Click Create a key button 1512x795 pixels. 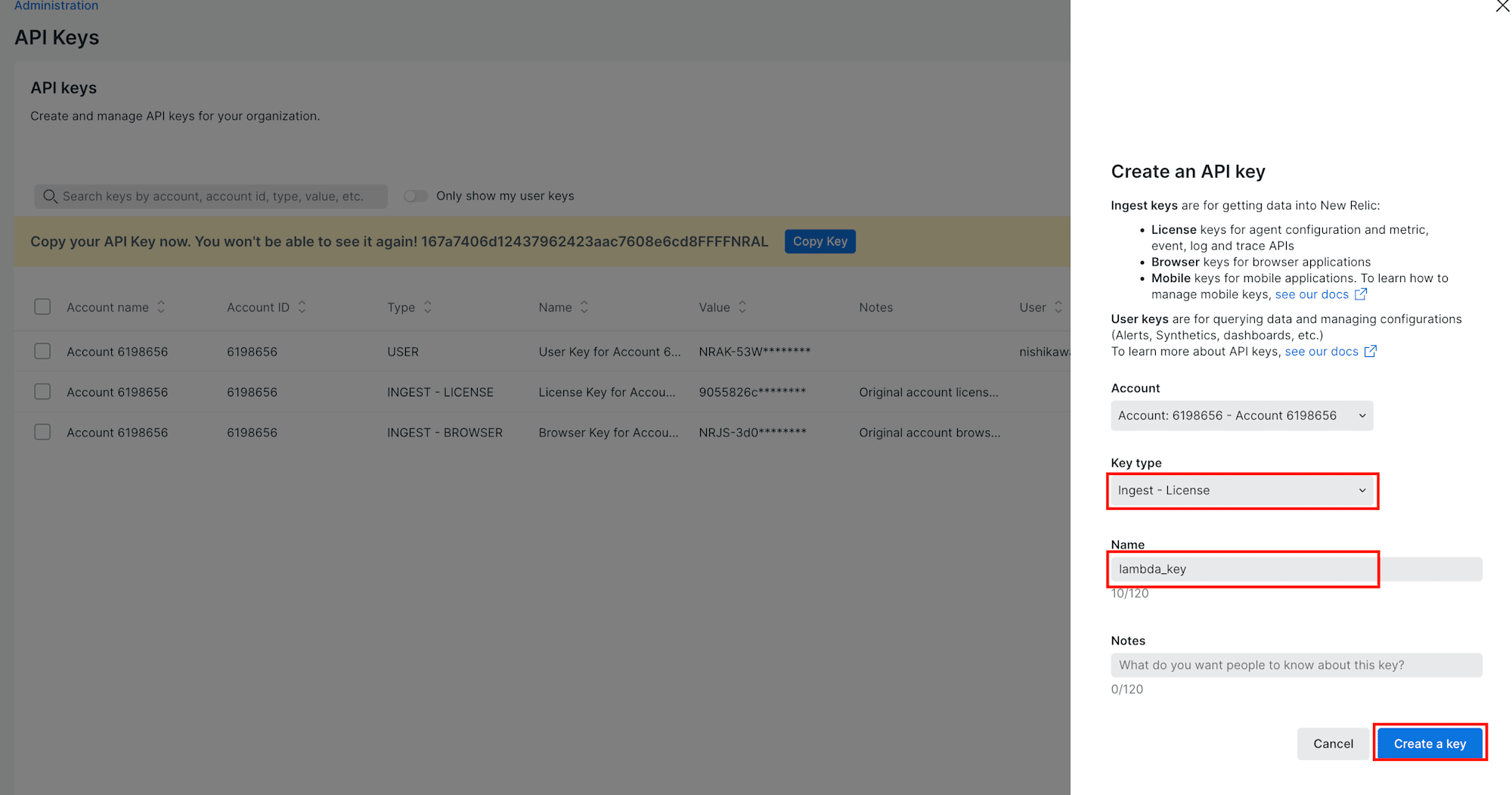pos(1430,744)
